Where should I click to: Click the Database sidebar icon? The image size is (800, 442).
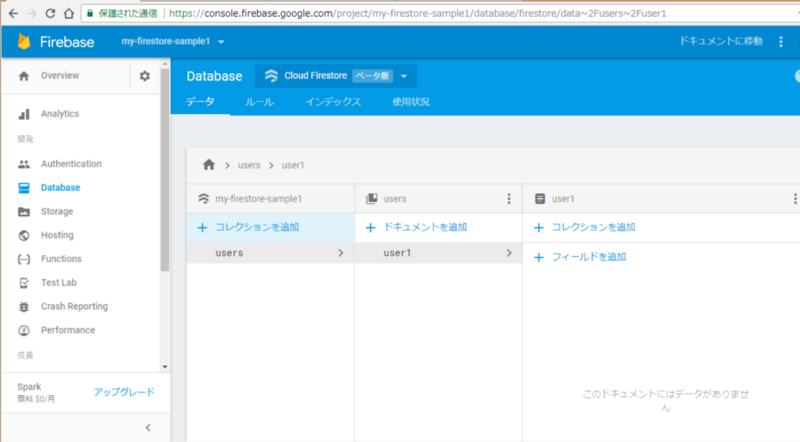coord(23,188)
